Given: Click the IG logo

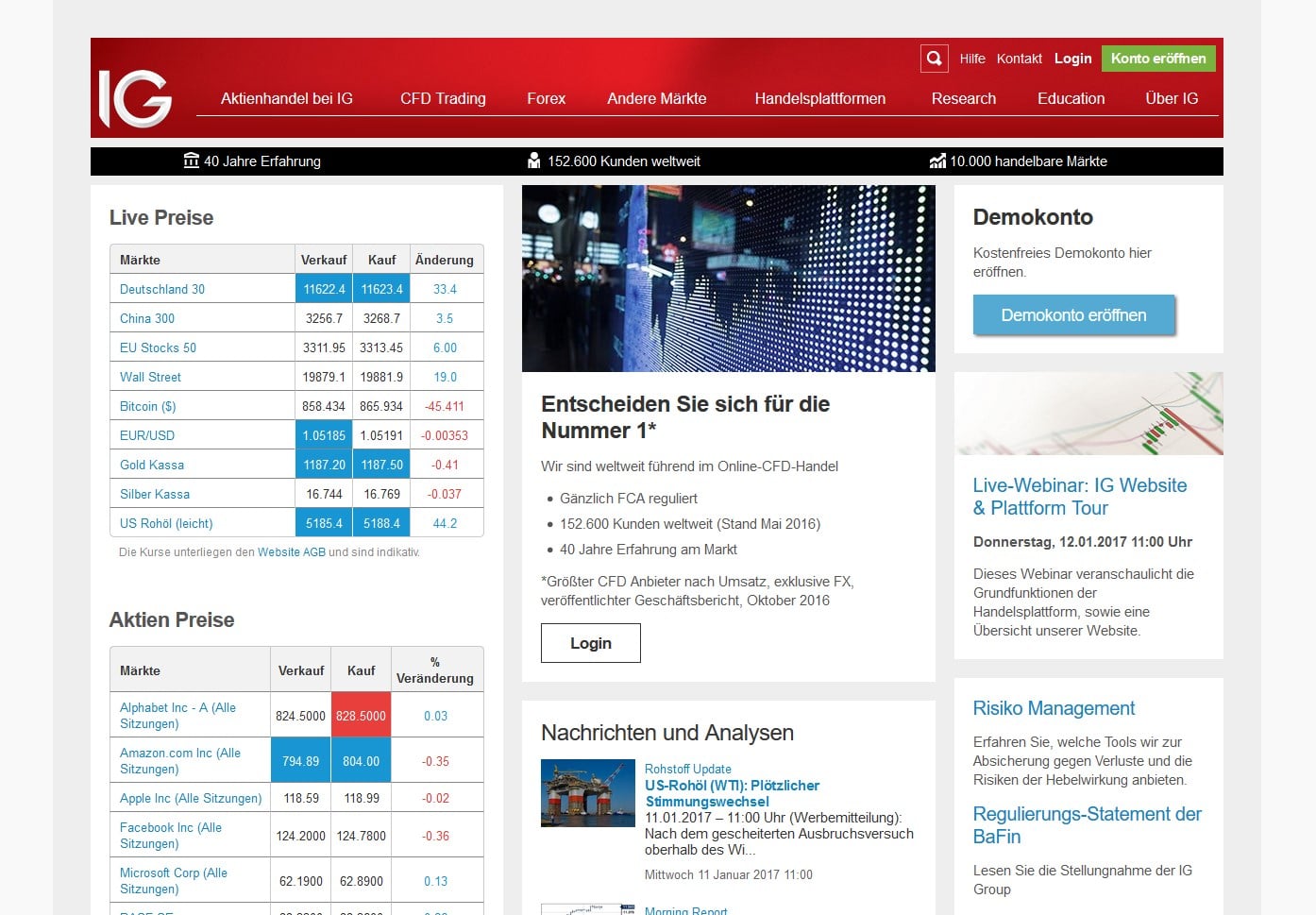Looking at the screenshot, I should click(135, 98).
